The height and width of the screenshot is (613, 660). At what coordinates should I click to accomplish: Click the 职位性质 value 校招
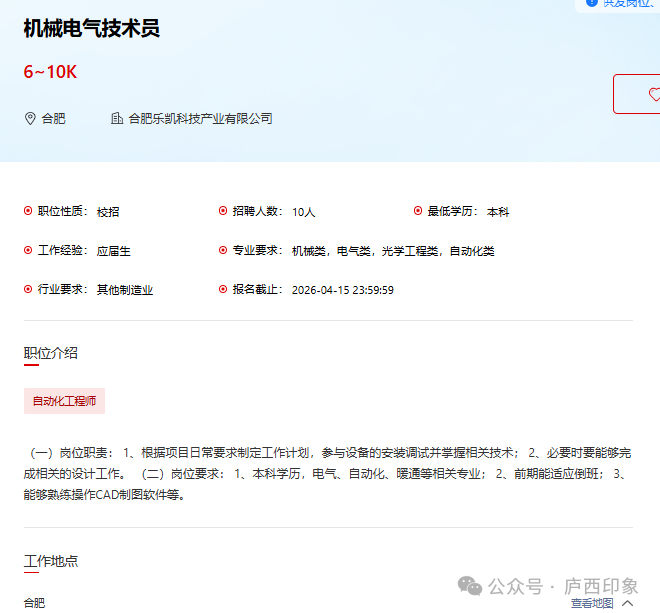pyautogui.click(x=108, y=212)
